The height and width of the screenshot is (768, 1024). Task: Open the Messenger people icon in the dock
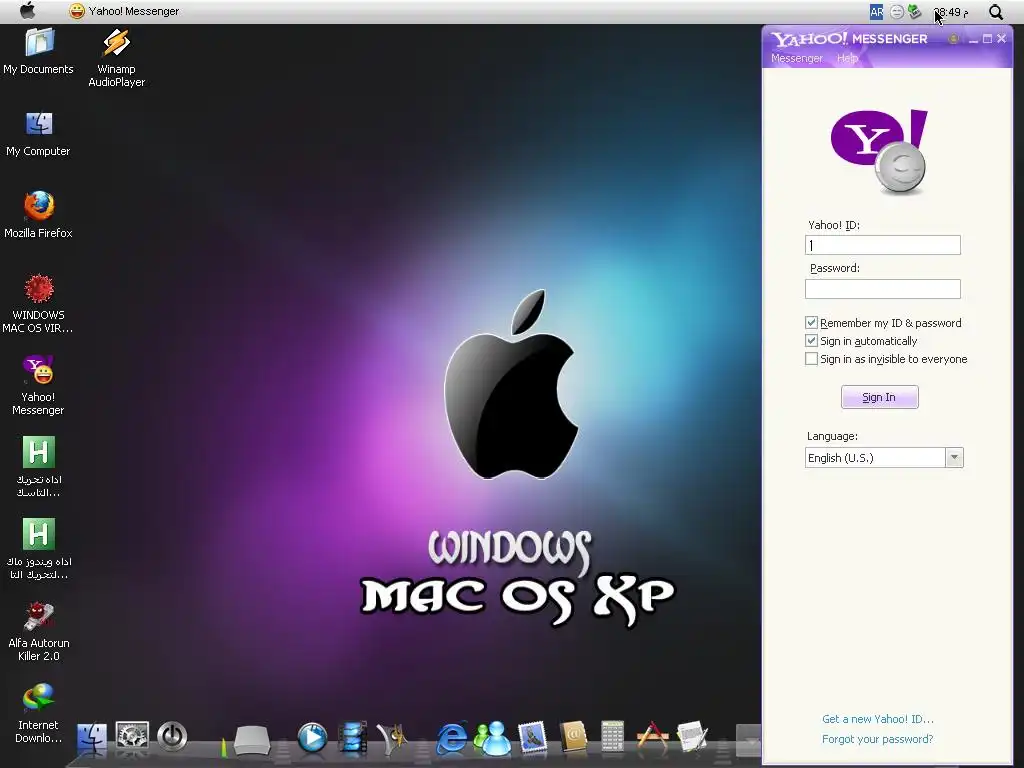pos(492,738)
